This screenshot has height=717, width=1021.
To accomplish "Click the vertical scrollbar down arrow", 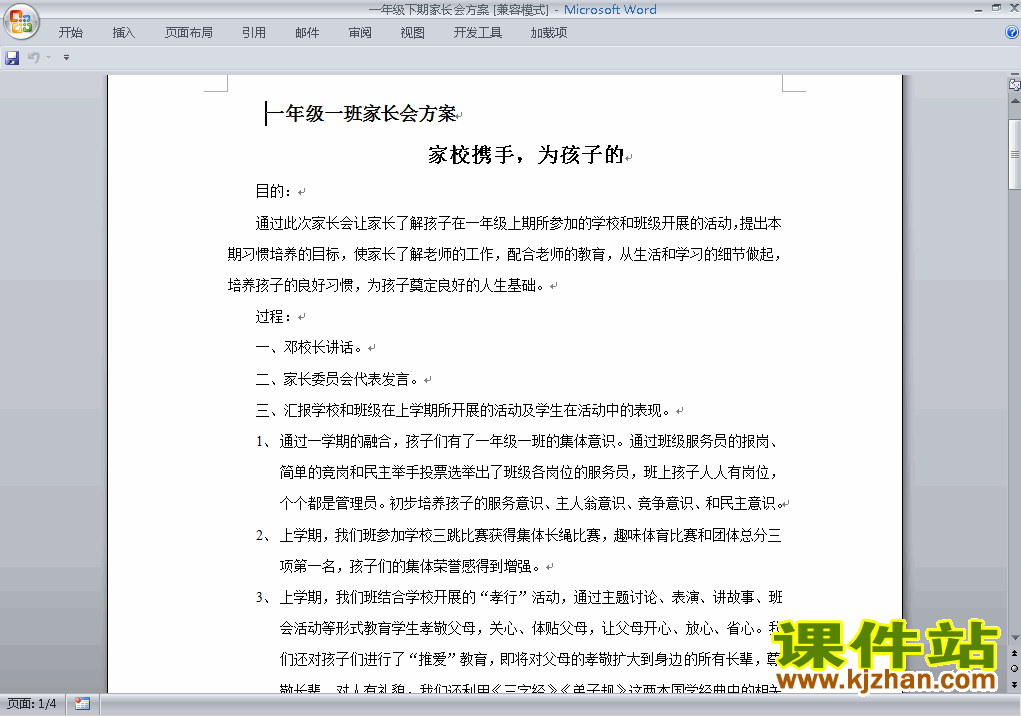I will coord(1014,638).
